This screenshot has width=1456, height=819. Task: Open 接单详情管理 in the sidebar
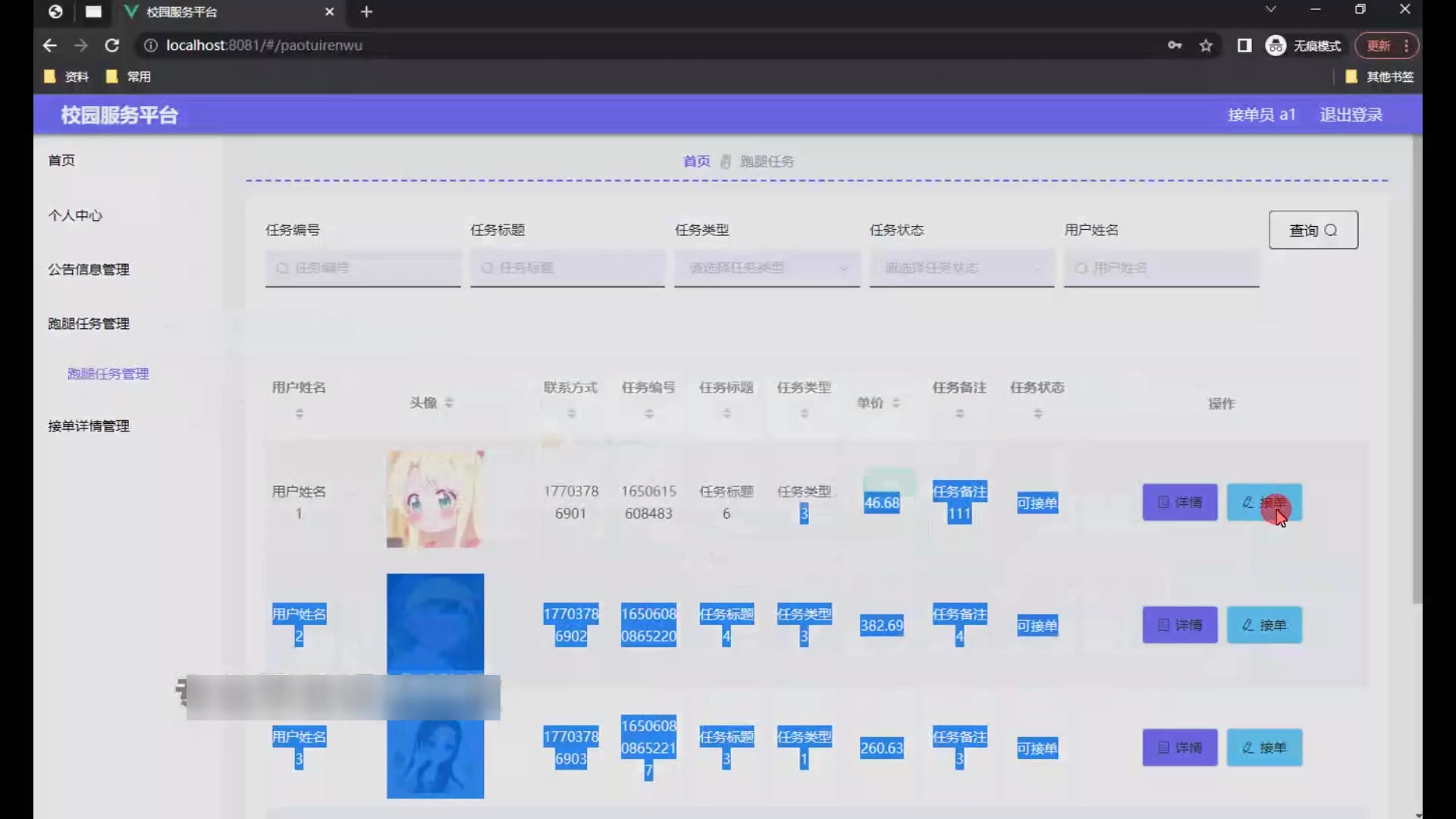[x=89, y=426]
